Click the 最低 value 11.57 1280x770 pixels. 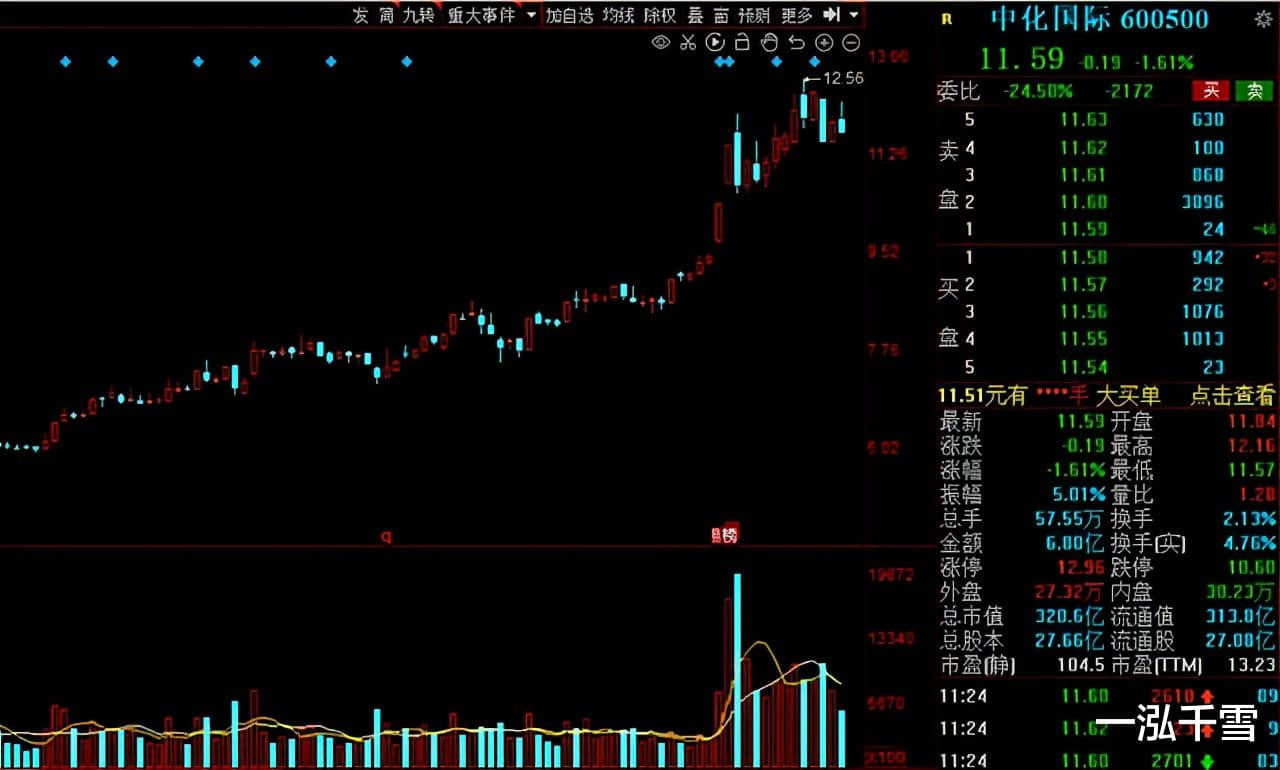point(1252,470)
